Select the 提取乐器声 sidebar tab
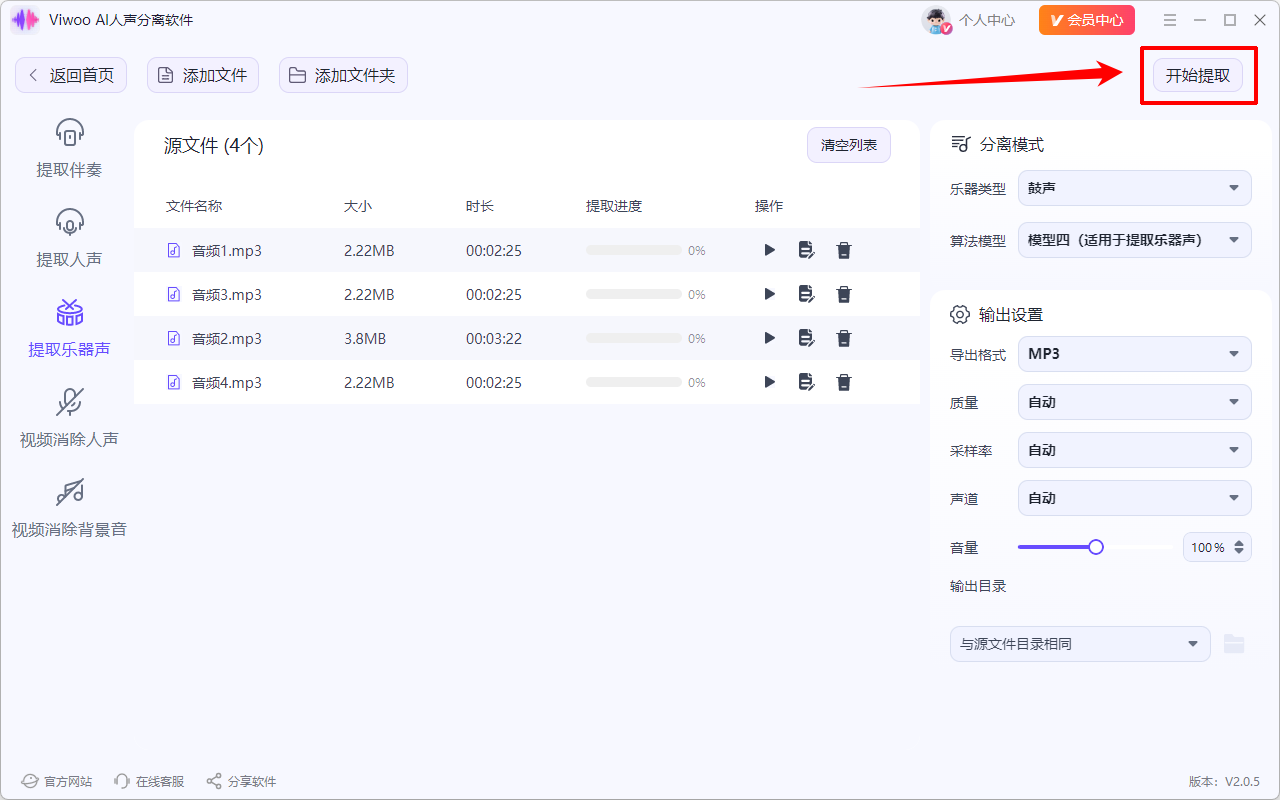This screenshot has height=800, width=1280. [69, 328]
